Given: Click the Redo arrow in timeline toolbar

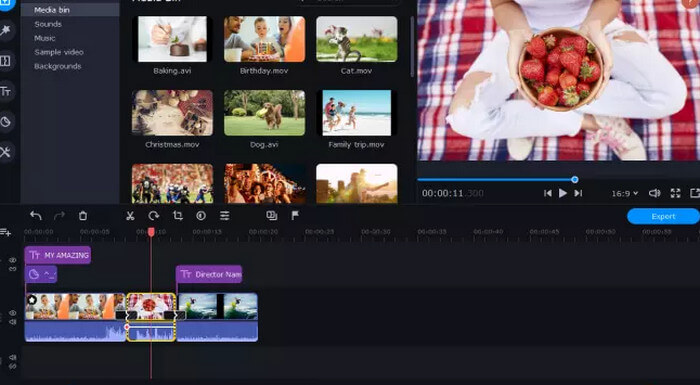Looking at the screenshot, I should coord(59,216).
